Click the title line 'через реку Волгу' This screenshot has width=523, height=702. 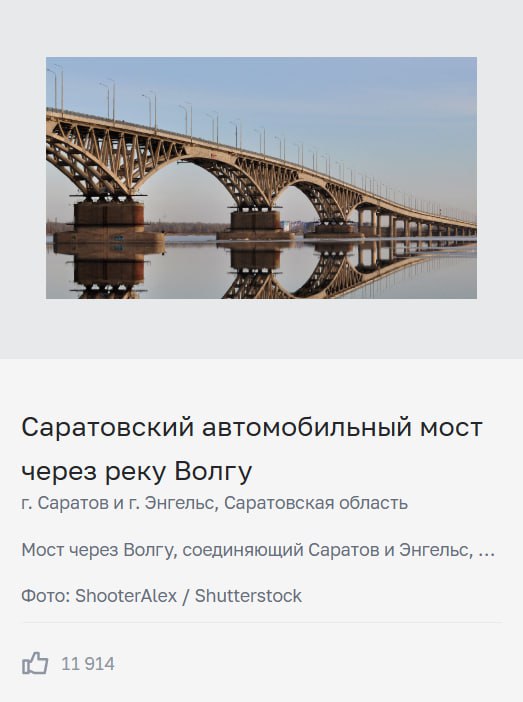[137, 471]
